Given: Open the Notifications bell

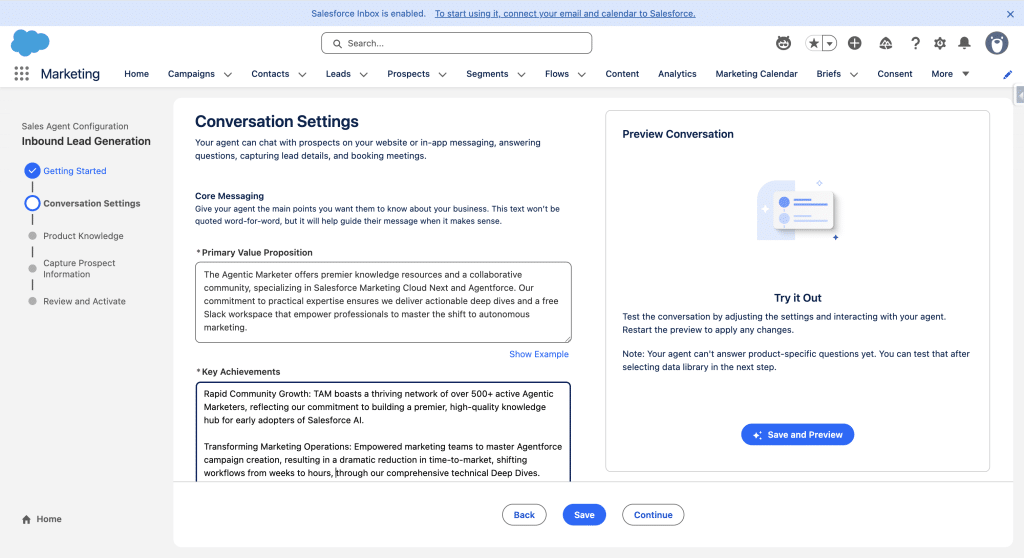Looking at the screenshot, I should (964, 43).
